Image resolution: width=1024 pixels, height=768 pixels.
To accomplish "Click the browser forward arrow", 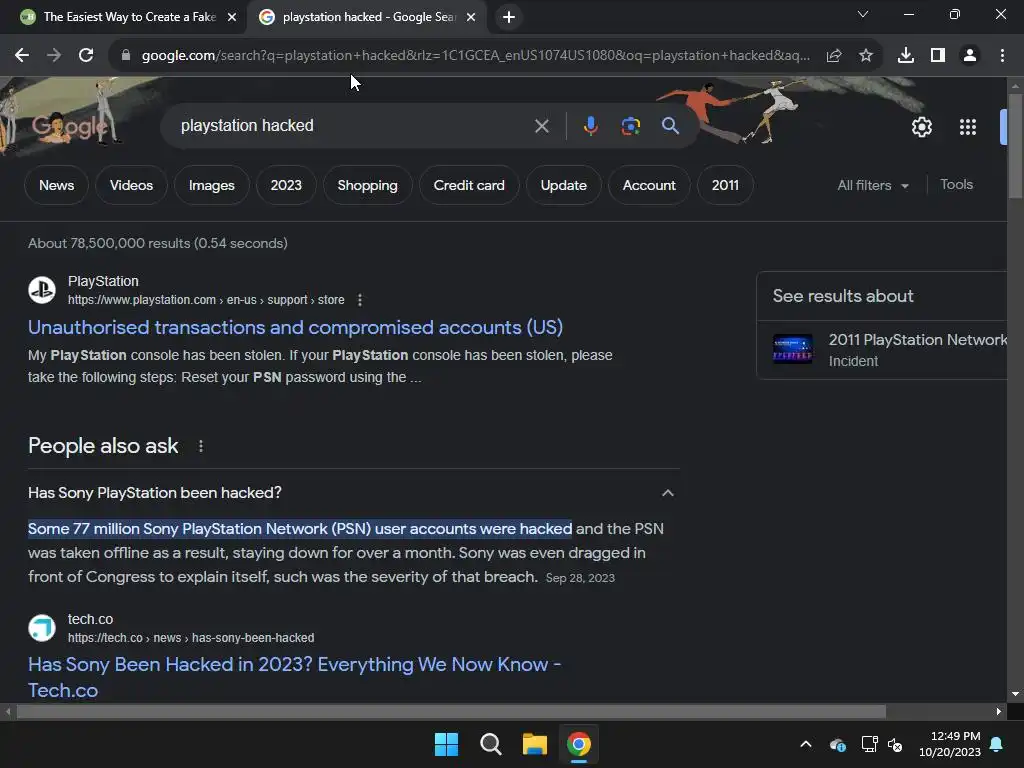I will pyautogui.click(x=54, y=56).
